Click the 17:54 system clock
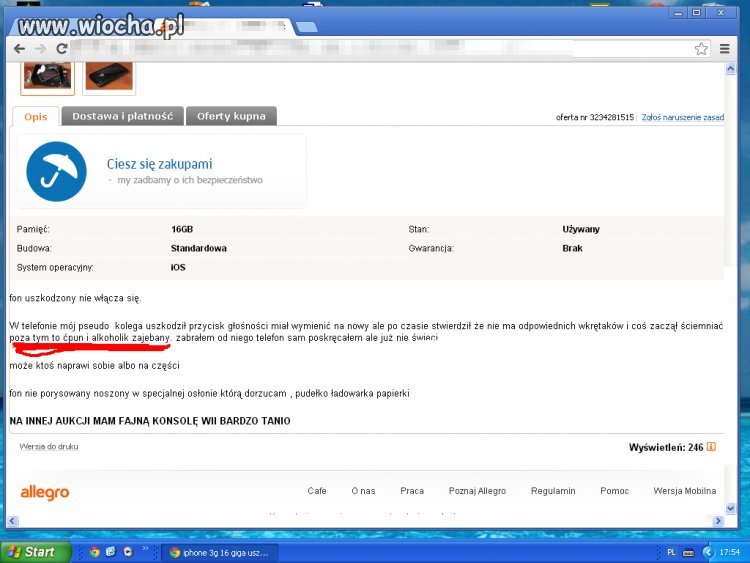Screen dimensions: 750x563 (729, 552)
